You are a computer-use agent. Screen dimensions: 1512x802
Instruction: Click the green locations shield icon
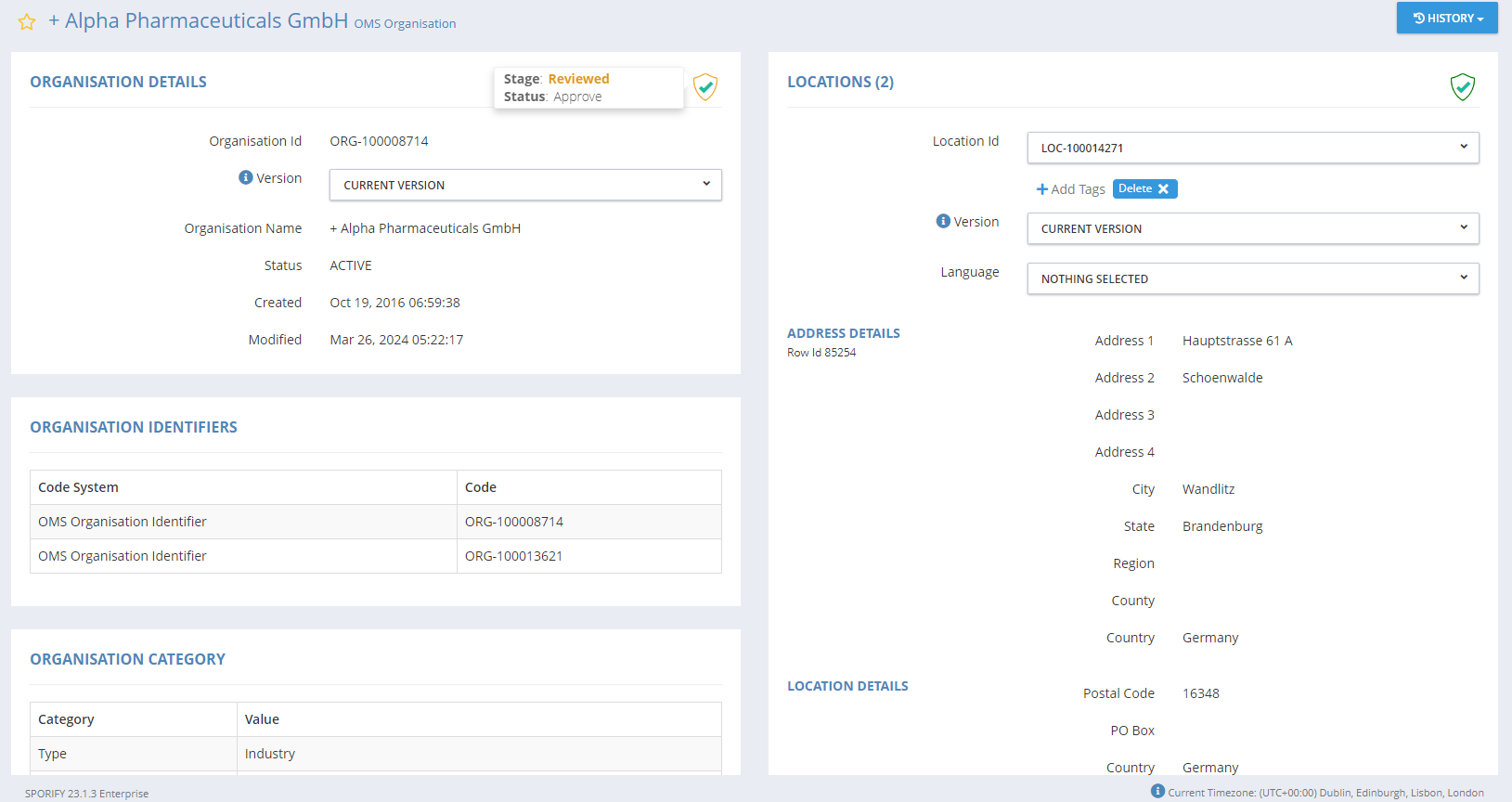(1462, 87)
